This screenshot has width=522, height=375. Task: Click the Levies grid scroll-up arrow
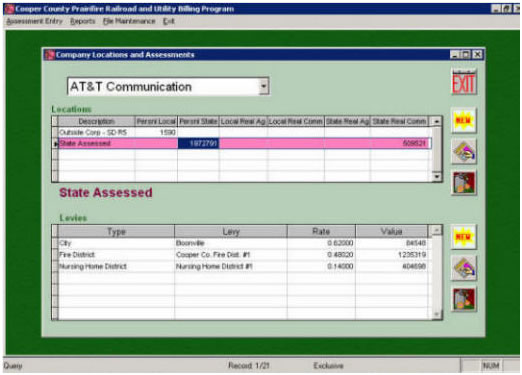(436, 230)
